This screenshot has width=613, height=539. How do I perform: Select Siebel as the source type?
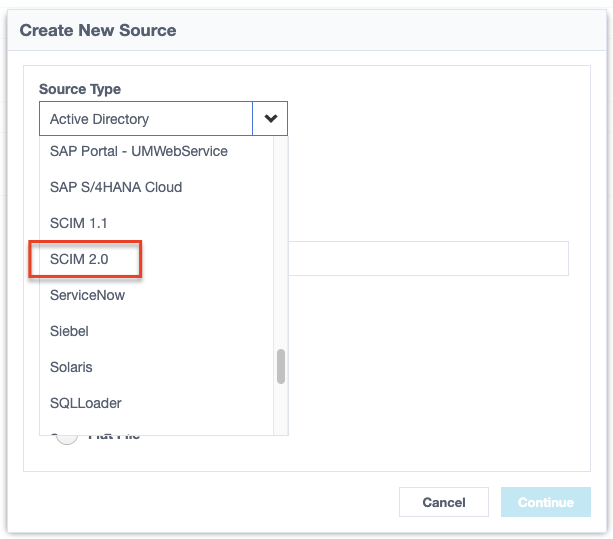[x=70, y=331]
